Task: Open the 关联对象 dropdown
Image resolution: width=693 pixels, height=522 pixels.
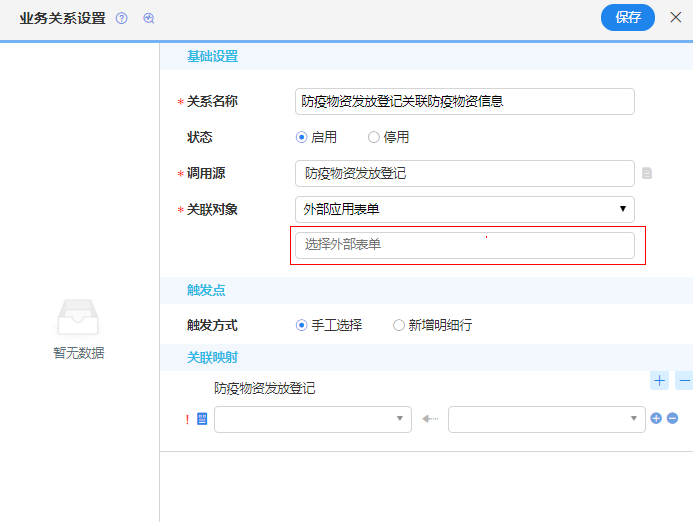Action: 465,210
